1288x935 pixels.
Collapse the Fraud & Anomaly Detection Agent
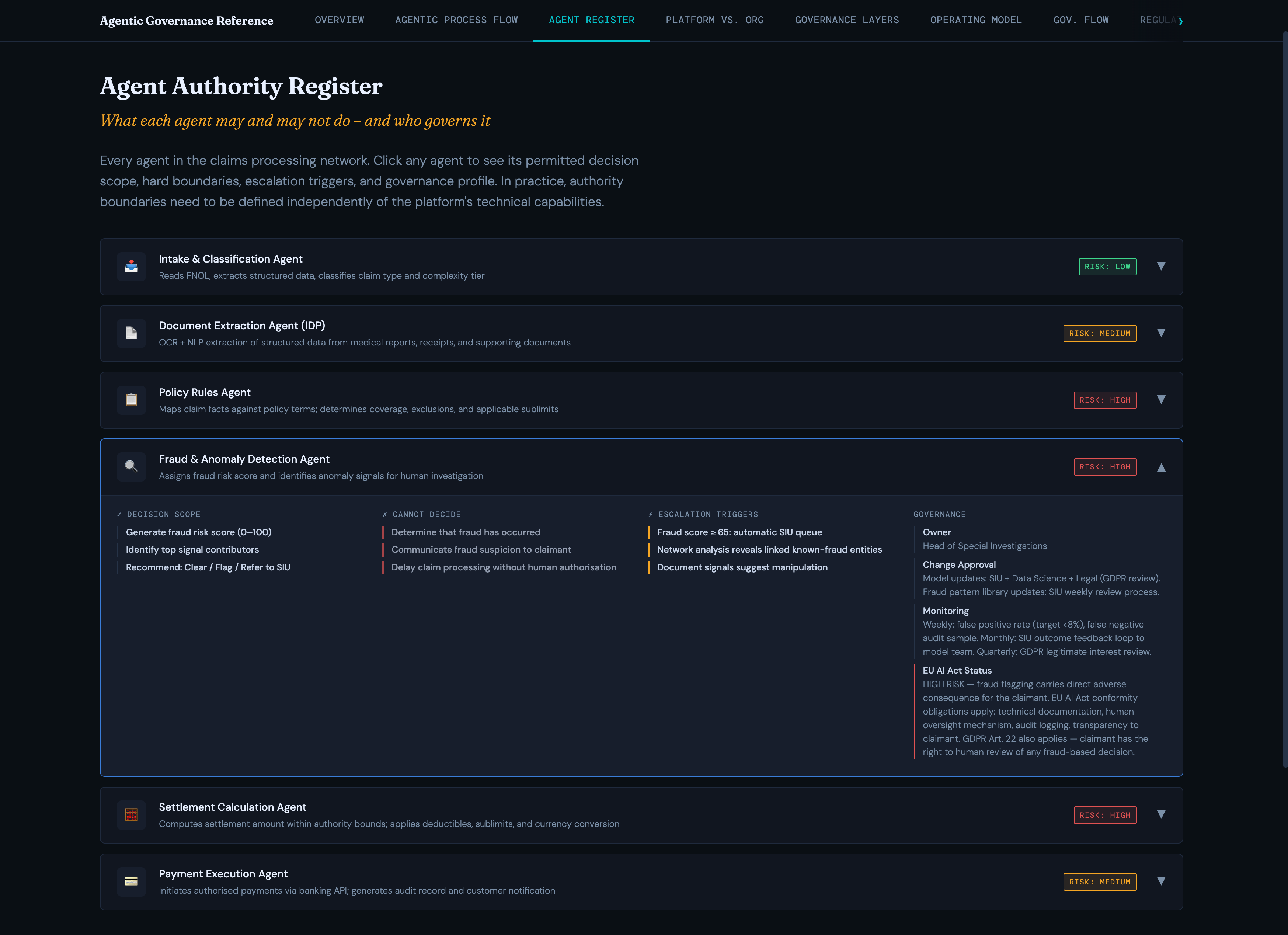coord(1161,467)
